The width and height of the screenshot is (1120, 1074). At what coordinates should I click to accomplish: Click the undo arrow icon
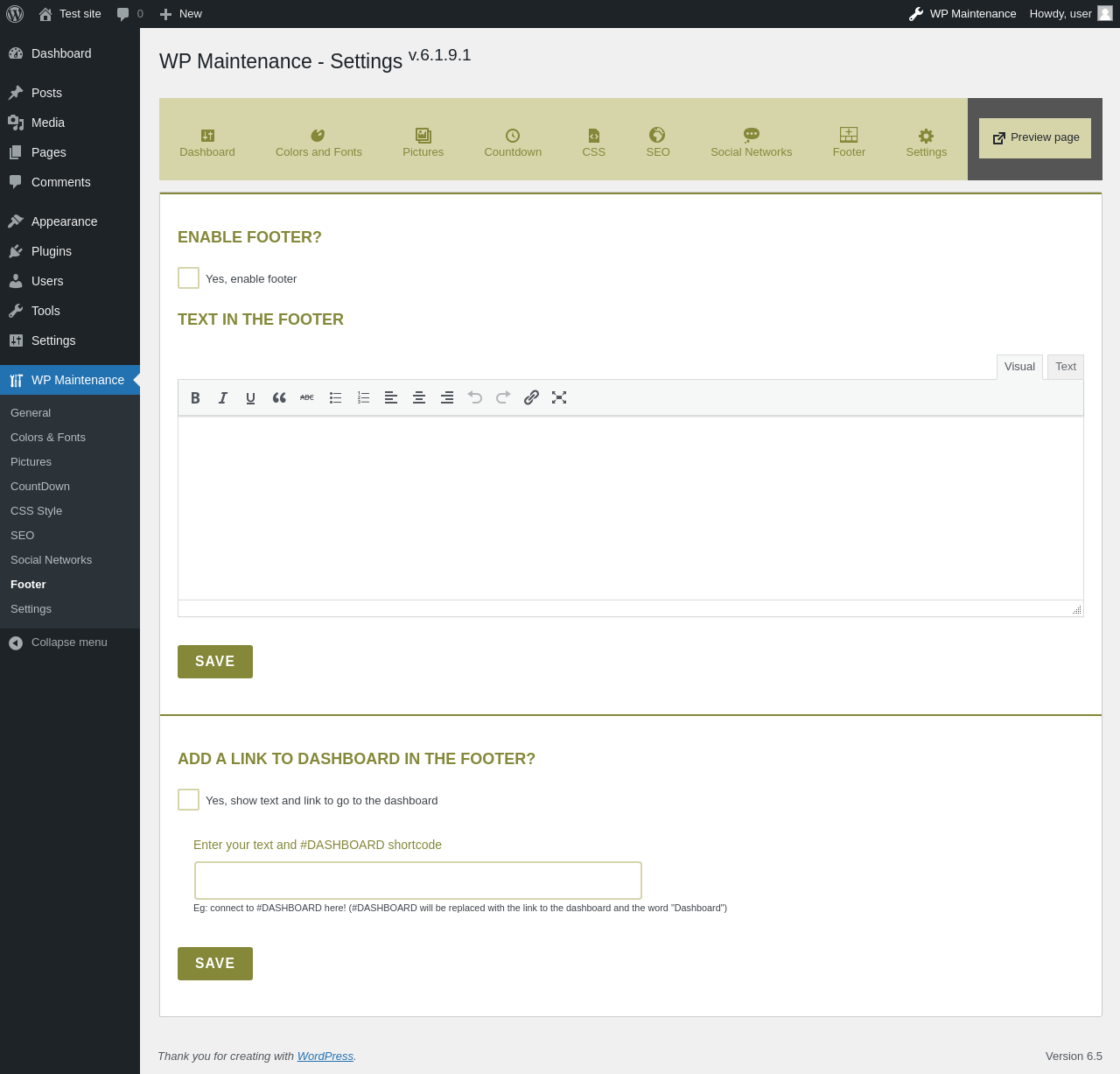[475, 397]
